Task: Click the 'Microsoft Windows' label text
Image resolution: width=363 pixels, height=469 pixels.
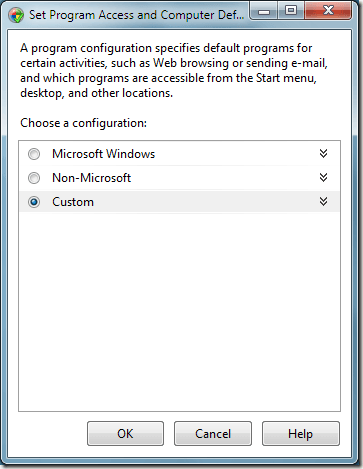Action: [x=104, y=154]
